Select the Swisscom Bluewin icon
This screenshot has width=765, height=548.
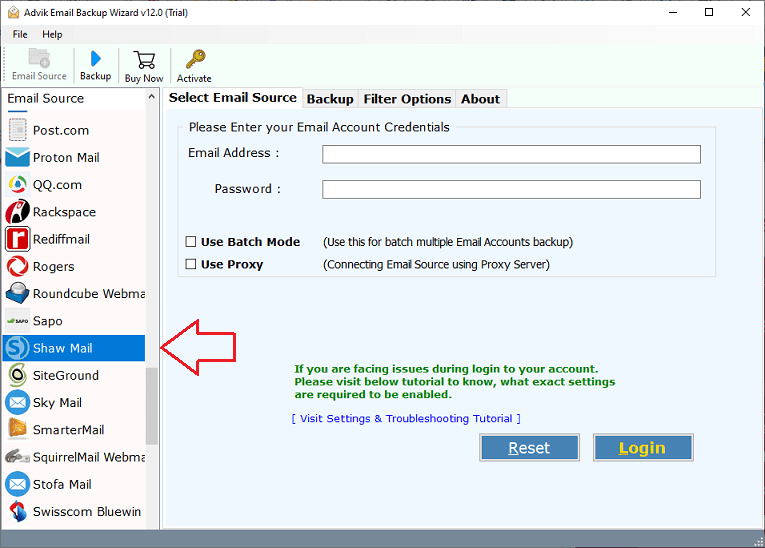point(18,511)
